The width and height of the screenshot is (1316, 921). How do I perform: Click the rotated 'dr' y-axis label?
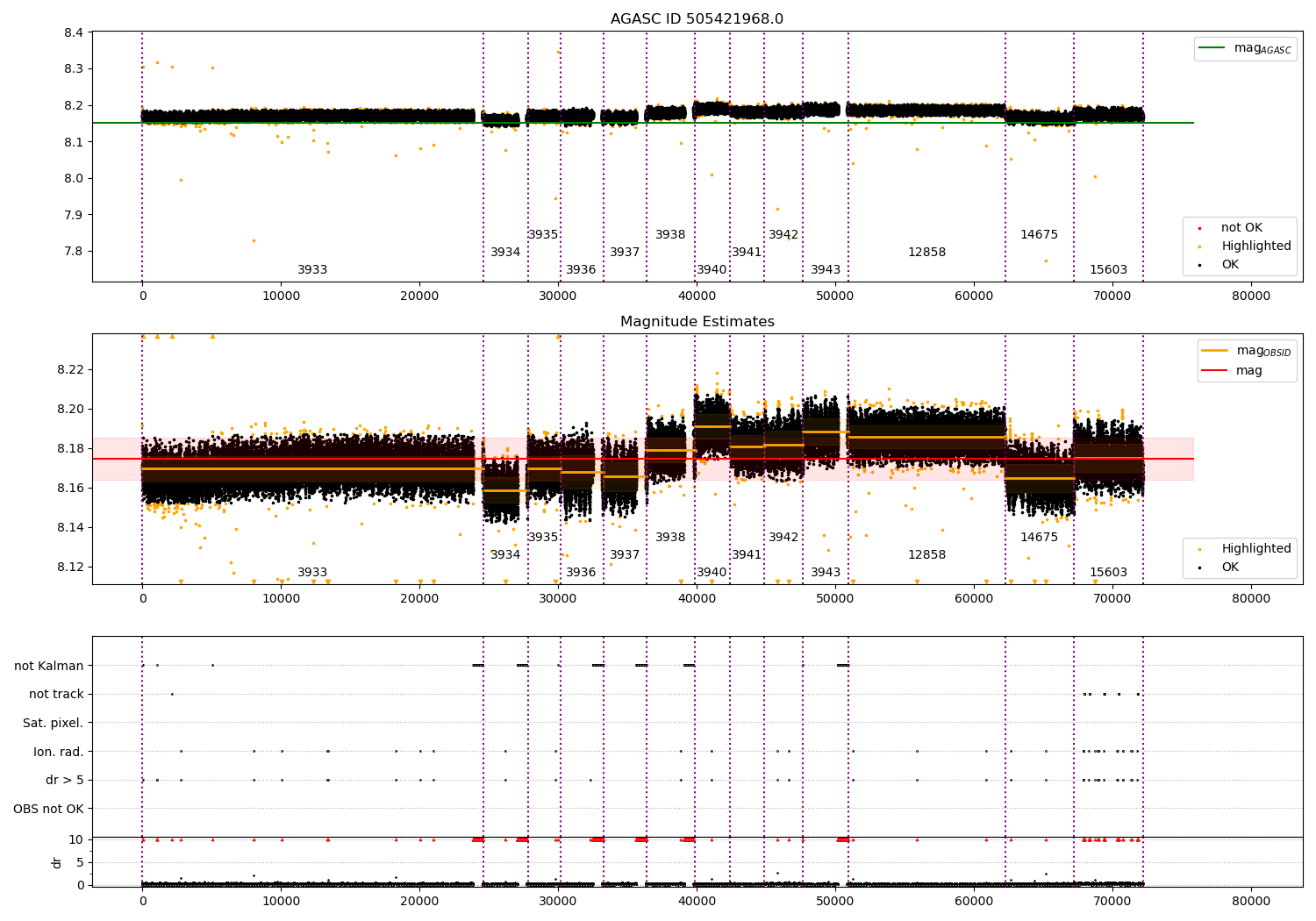[57, 862]
